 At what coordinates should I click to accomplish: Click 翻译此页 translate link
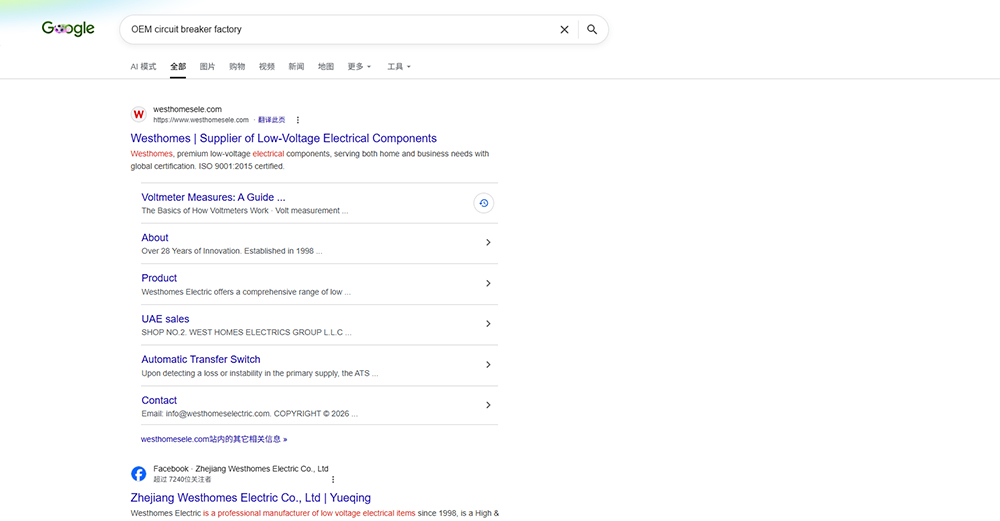pyautogui.click(x=272, y=120)
